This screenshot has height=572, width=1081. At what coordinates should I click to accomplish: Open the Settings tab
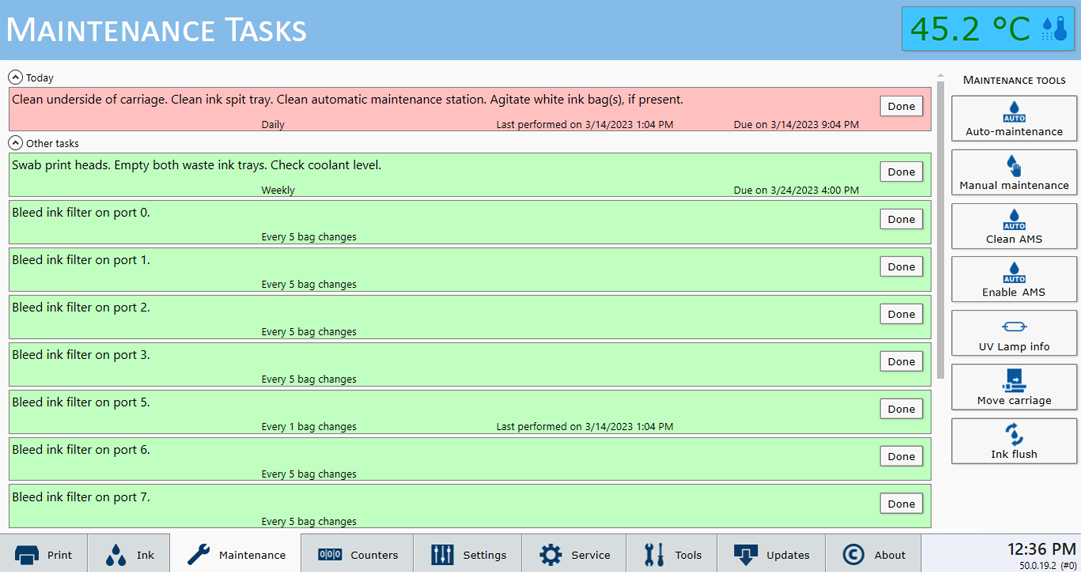click(469, 554)
